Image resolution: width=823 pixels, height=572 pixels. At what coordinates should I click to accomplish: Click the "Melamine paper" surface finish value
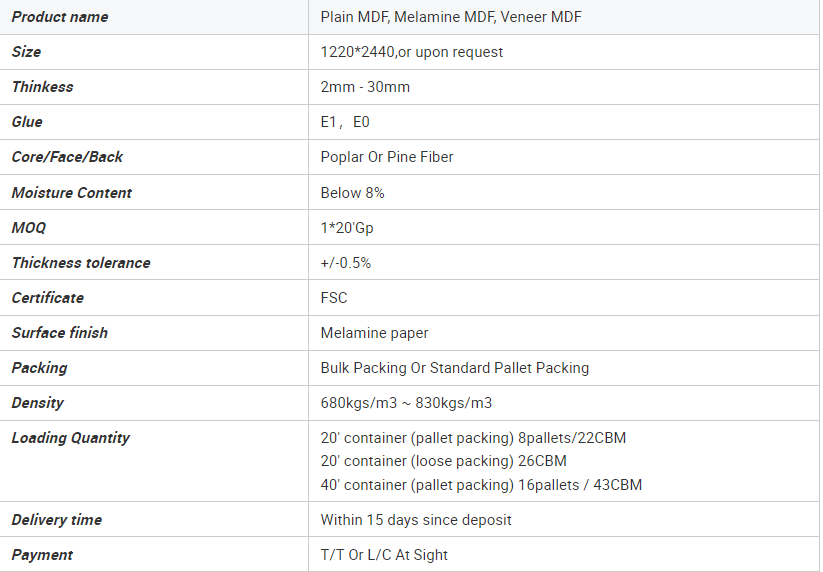tap(374, 333)
